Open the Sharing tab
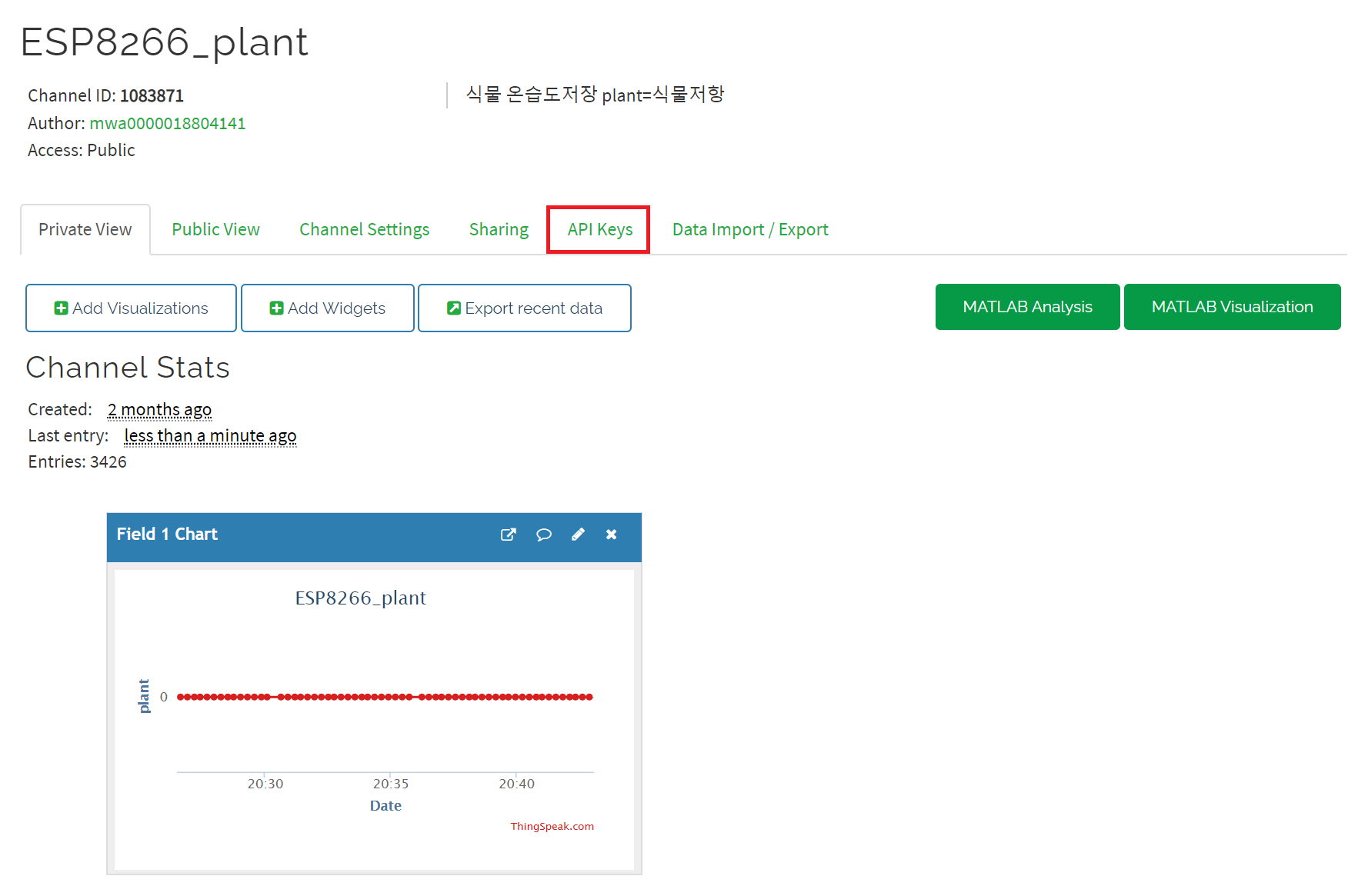The width and height of the screenshot is (1348, 896). click(499, 229)
